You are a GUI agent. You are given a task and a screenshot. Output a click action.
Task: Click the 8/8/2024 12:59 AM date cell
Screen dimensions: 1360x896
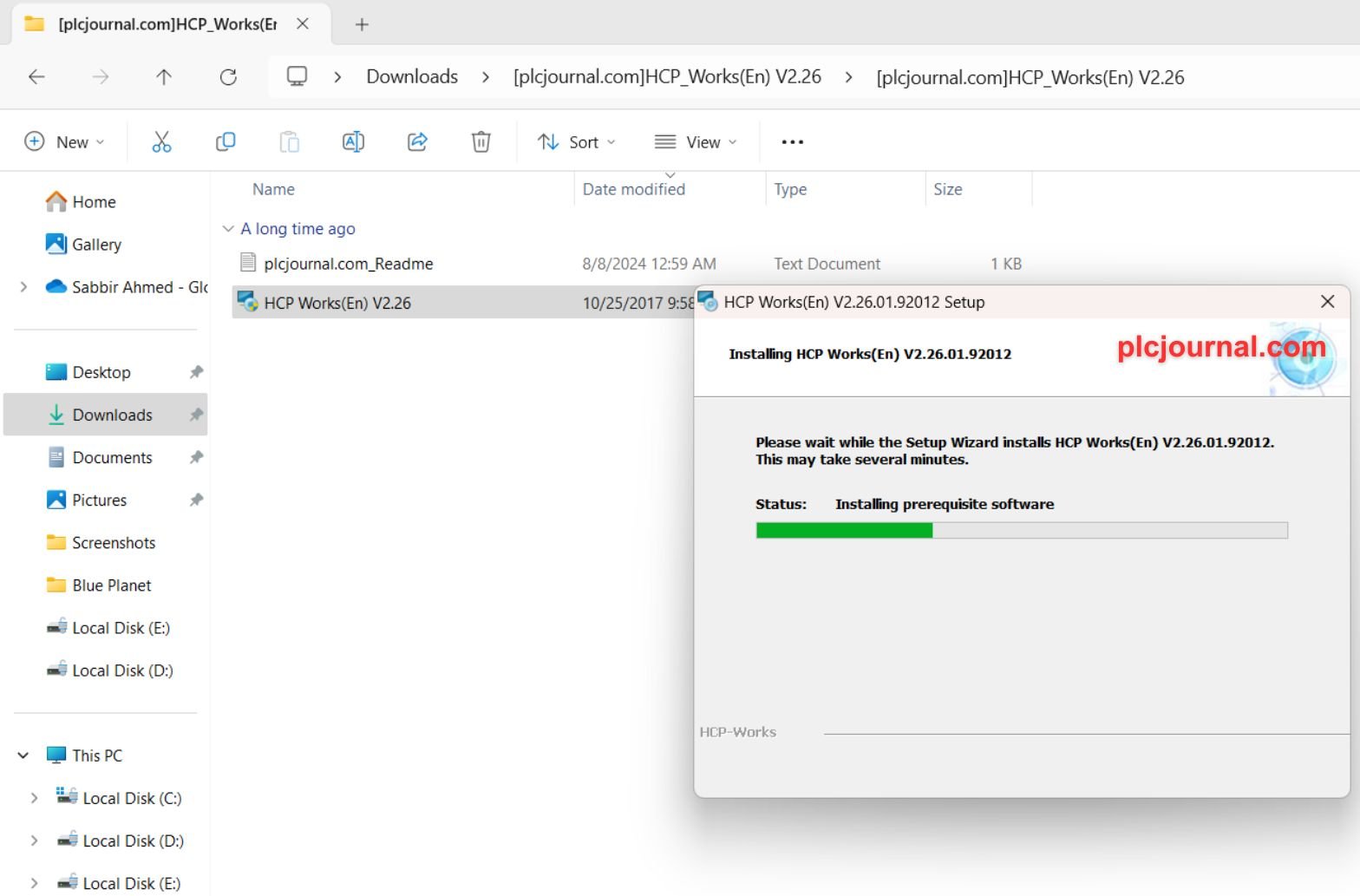(649, 264)
